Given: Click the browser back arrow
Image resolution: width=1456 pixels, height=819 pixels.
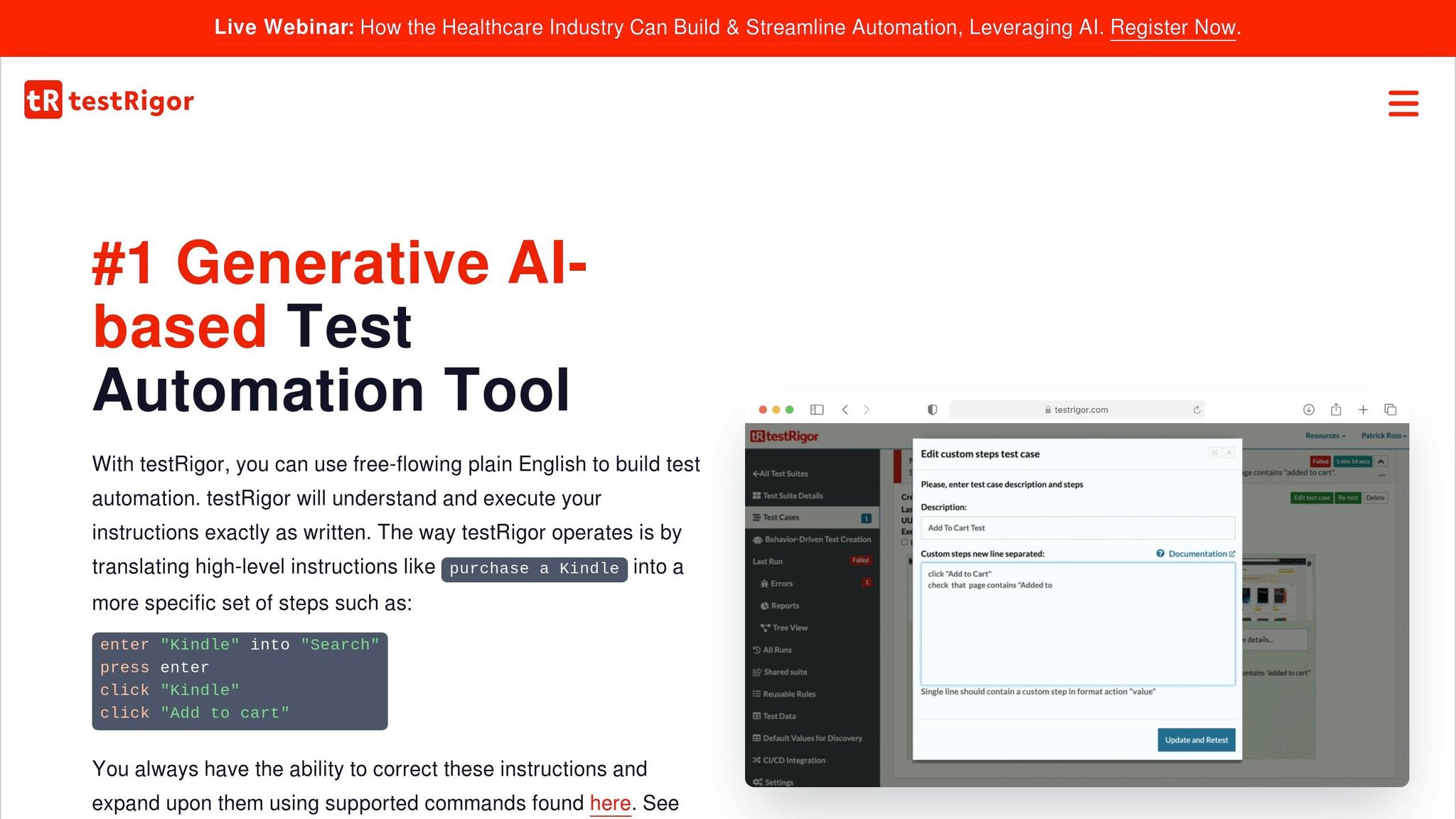Looking at the screenshot, I should 845,409.
